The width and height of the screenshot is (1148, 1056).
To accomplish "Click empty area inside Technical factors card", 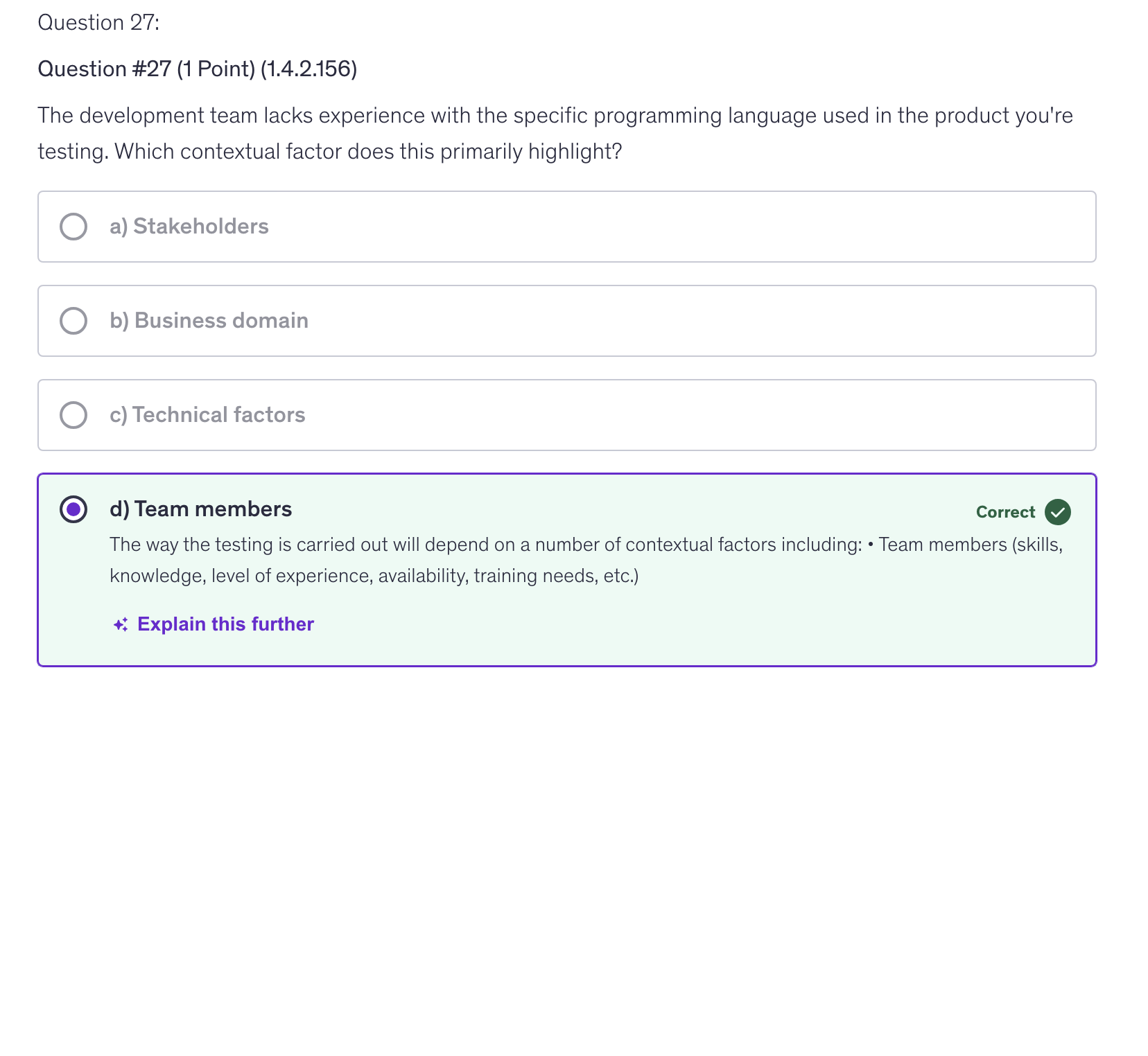I will point(693,415).
